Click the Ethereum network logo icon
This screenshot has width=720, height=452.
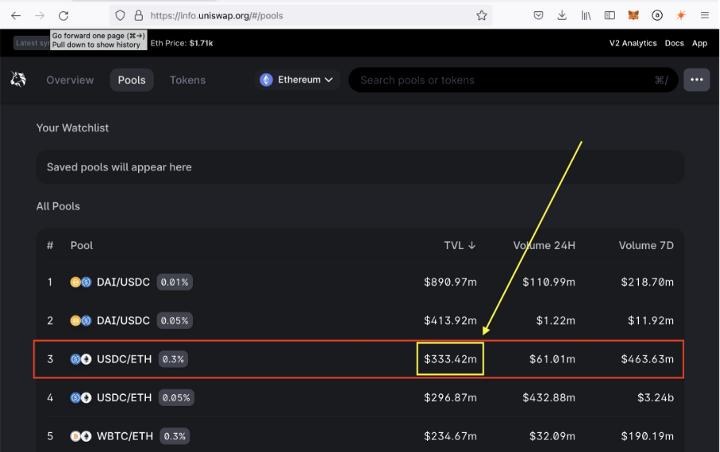[x=266, y=80]
